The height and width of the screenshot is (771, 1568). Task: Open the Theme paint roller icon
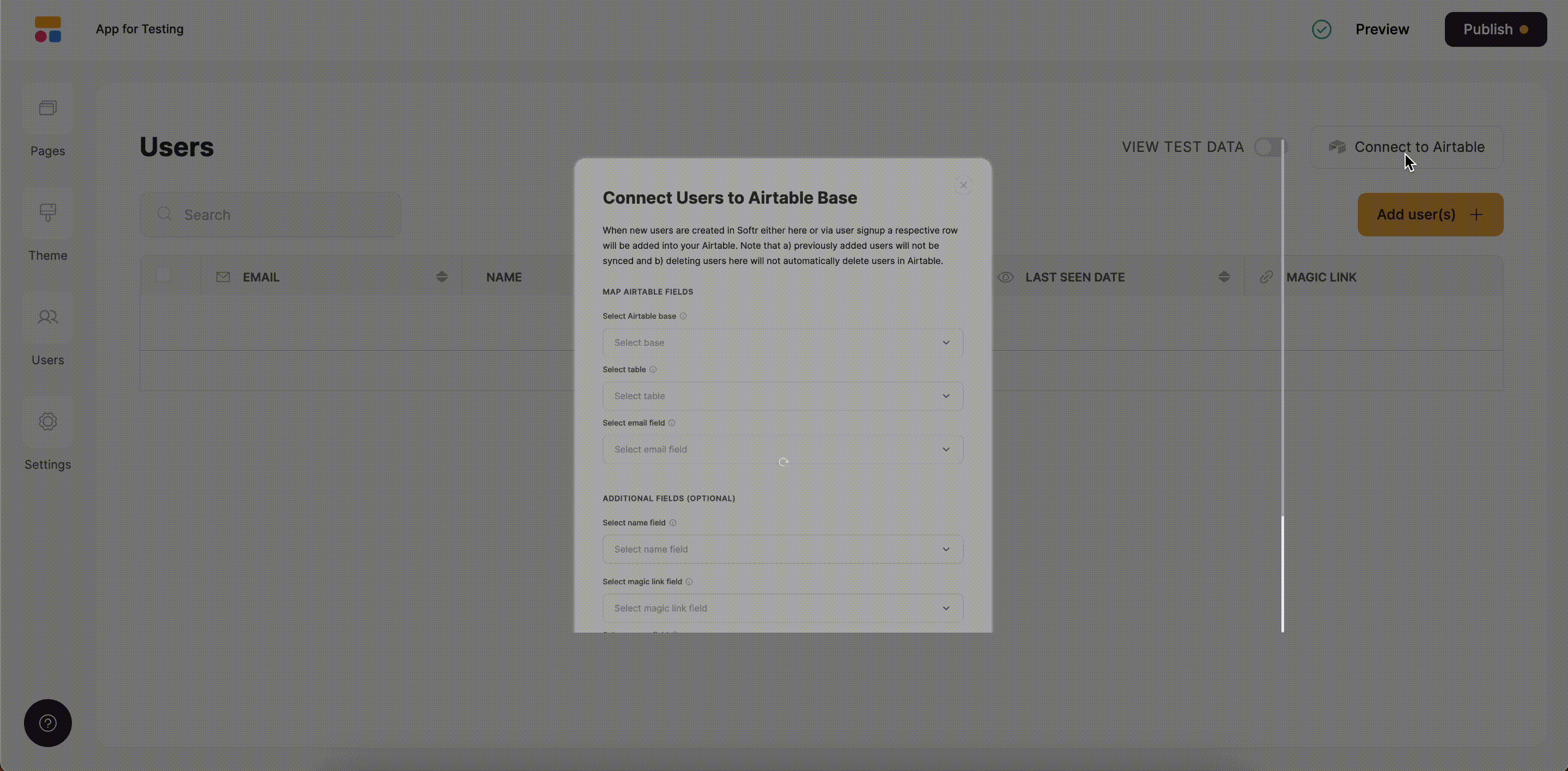coord(48,212)
